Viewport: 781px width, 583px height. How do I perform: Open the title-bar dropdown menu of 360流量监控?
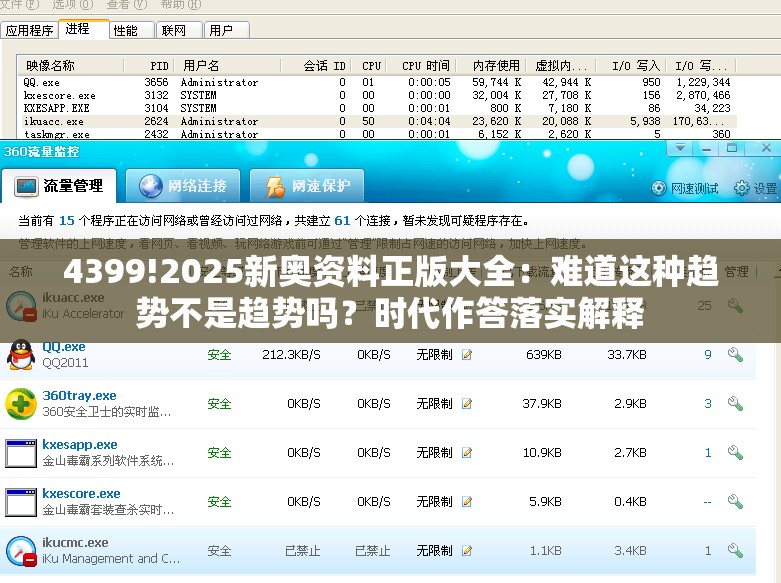680,148
